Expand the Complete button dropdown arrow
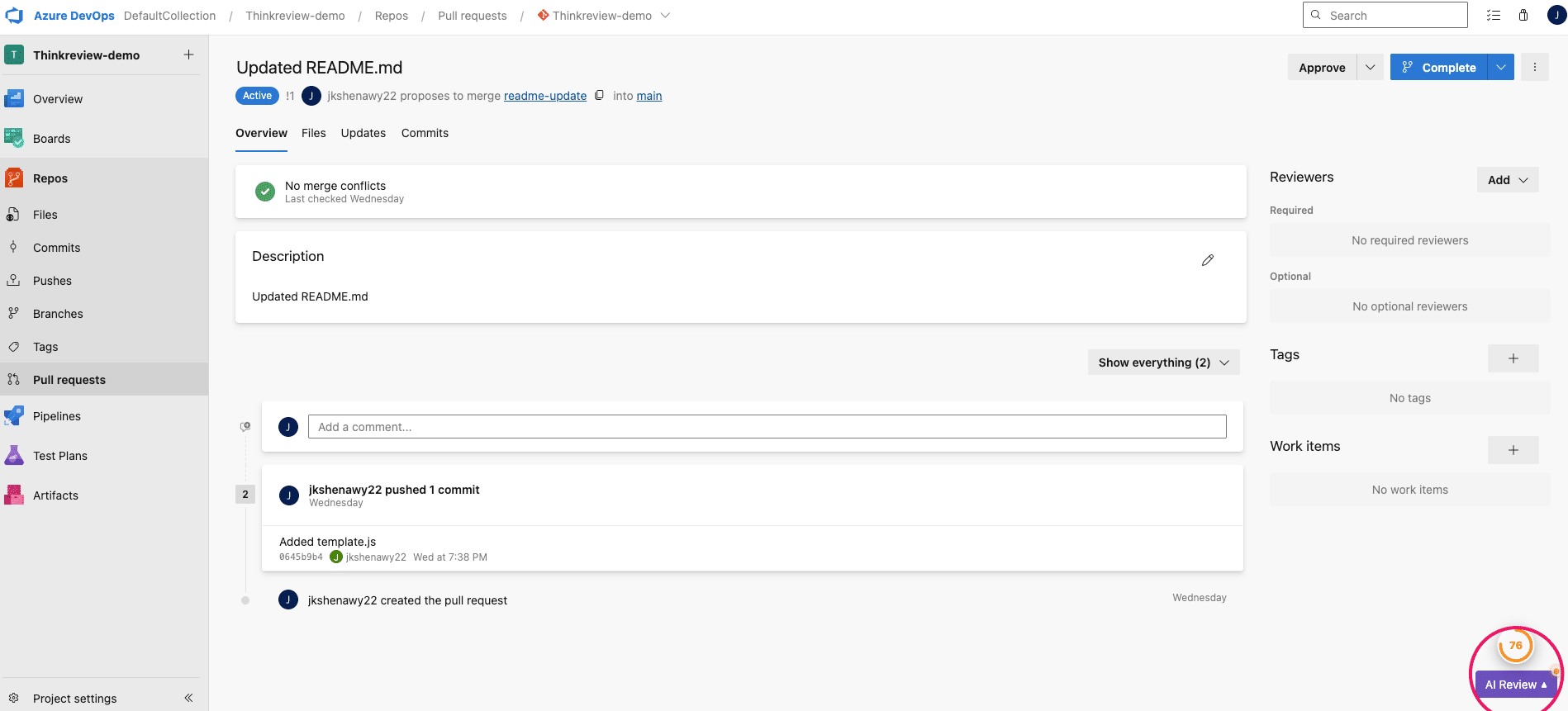The image size is (1568, 711). [1501, 67]
